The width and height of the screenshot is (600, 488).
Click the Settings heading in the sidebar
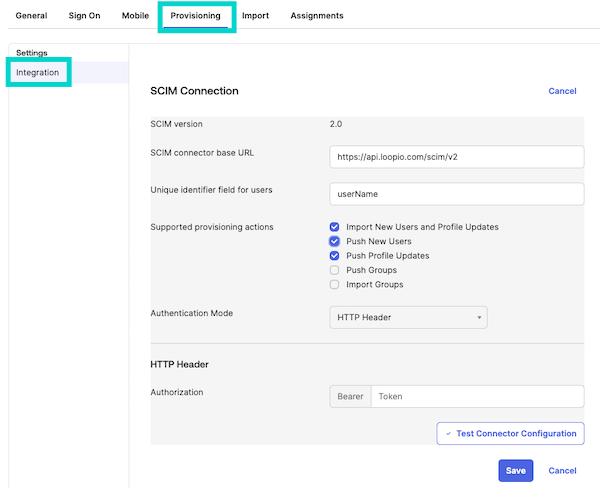[32, 53]
